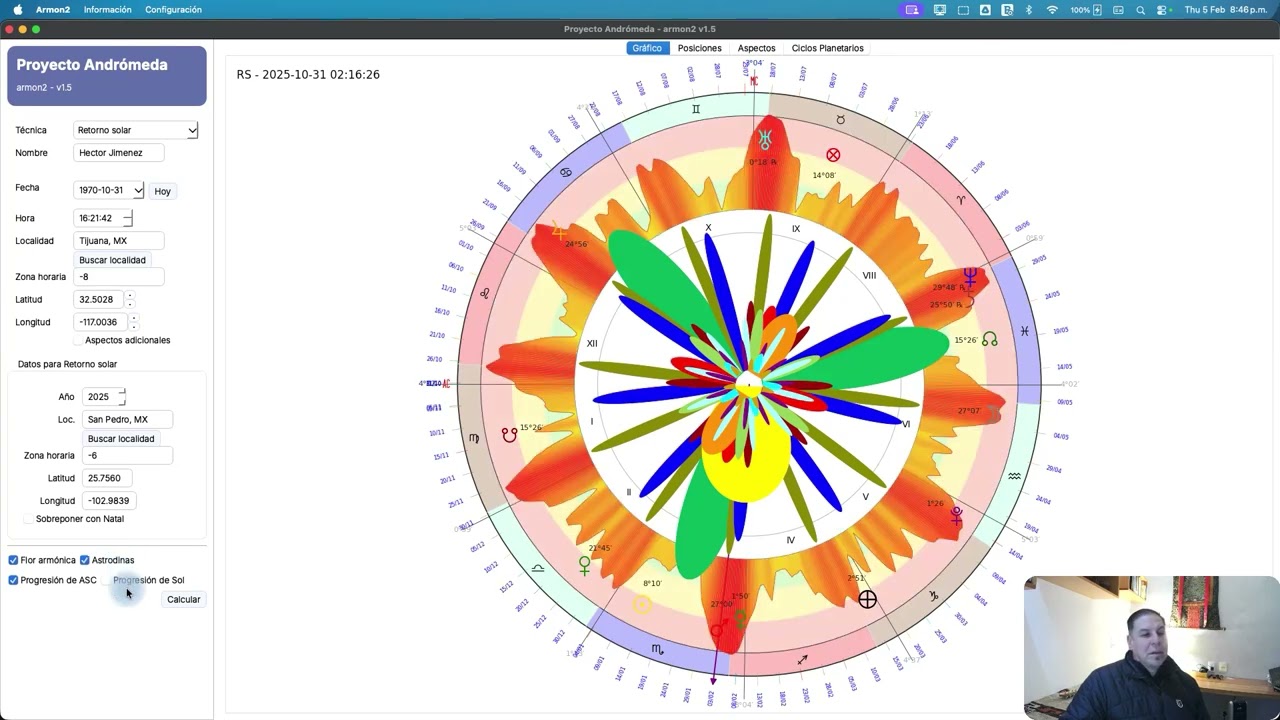Click the Pluto glyph near 1°26'

(x=956, y=516)
